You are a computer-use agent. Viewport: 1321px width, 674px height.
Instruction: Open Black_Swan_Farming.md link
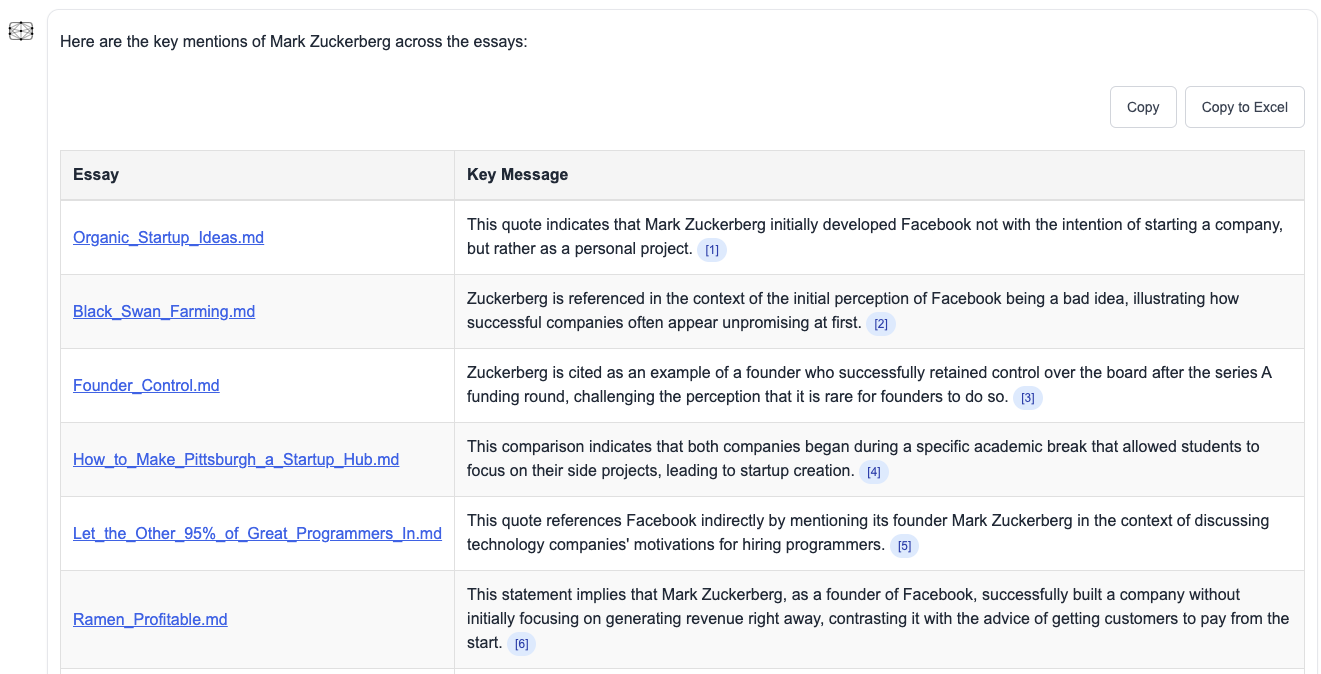[x=164, y=311]
